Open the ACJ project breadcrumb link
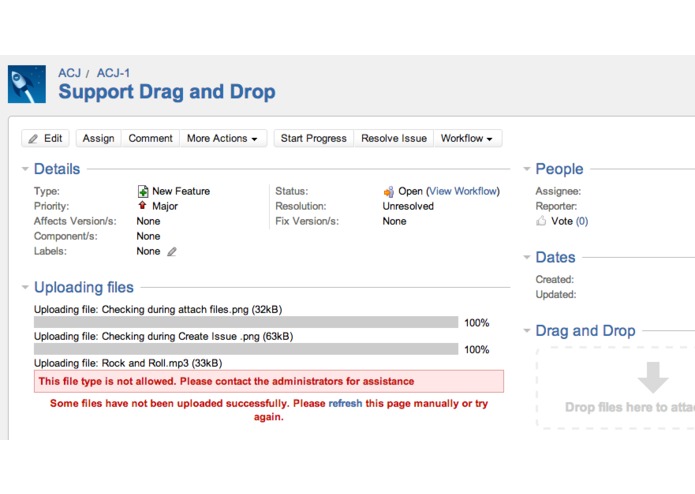The image size is (695, 494). (70, 73)
